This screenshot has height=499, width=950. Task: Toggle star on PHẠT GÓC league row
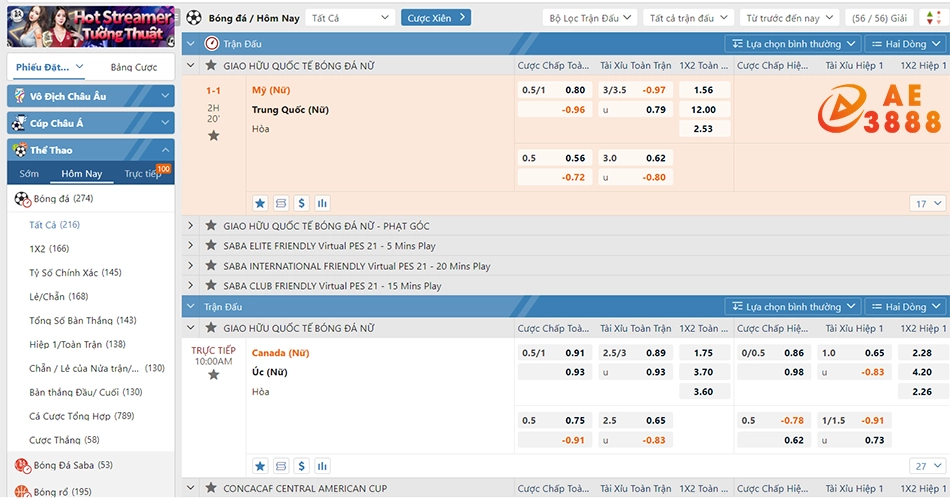point(211,226)
